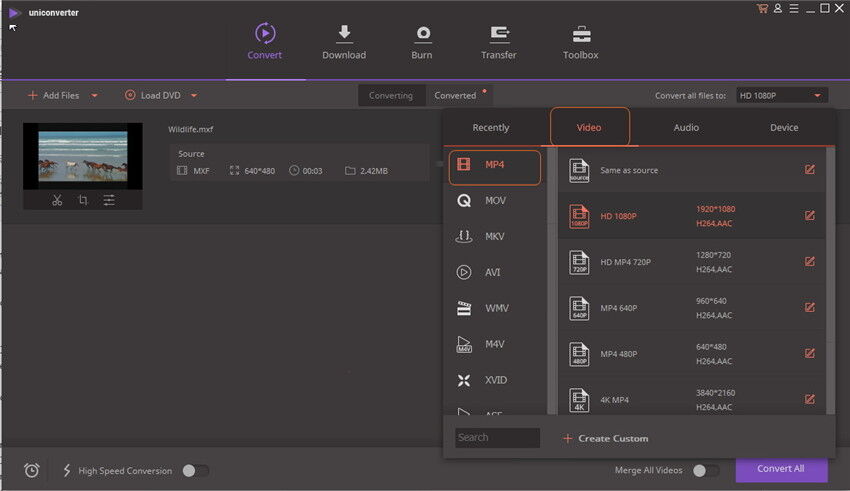
Task: Open the Converting tab
Action: [391, 96]
